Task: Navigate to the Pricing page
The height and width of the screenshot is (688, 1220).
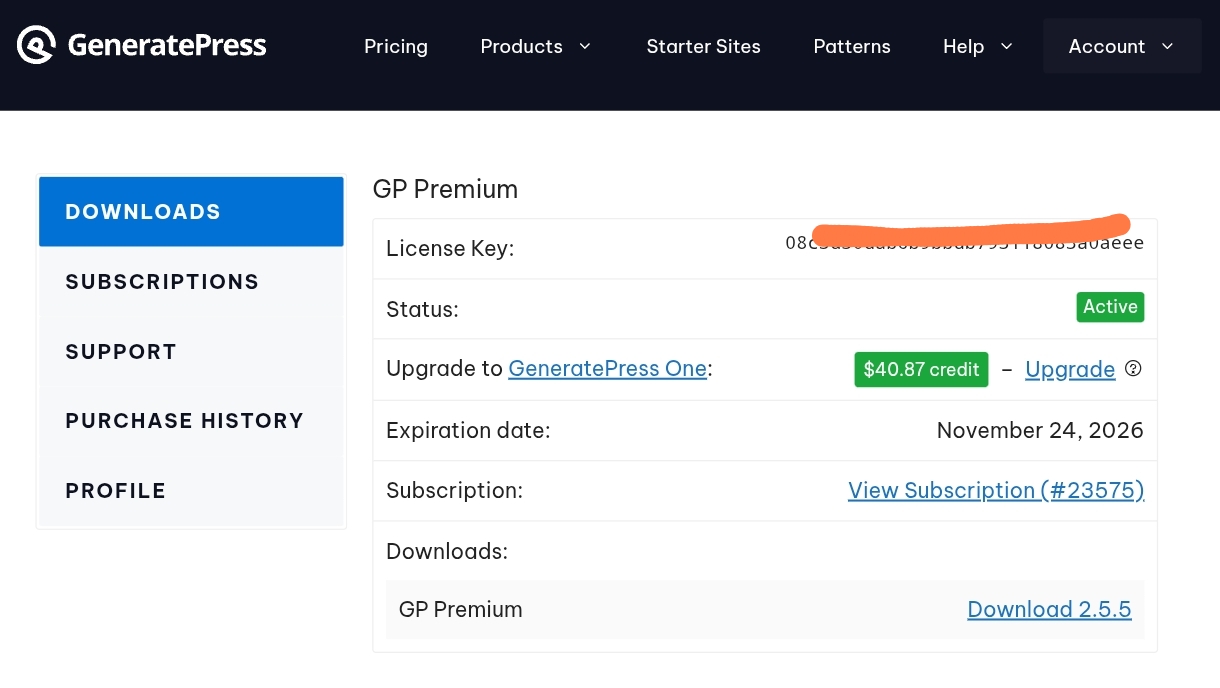Action: [x=396, y=46]
